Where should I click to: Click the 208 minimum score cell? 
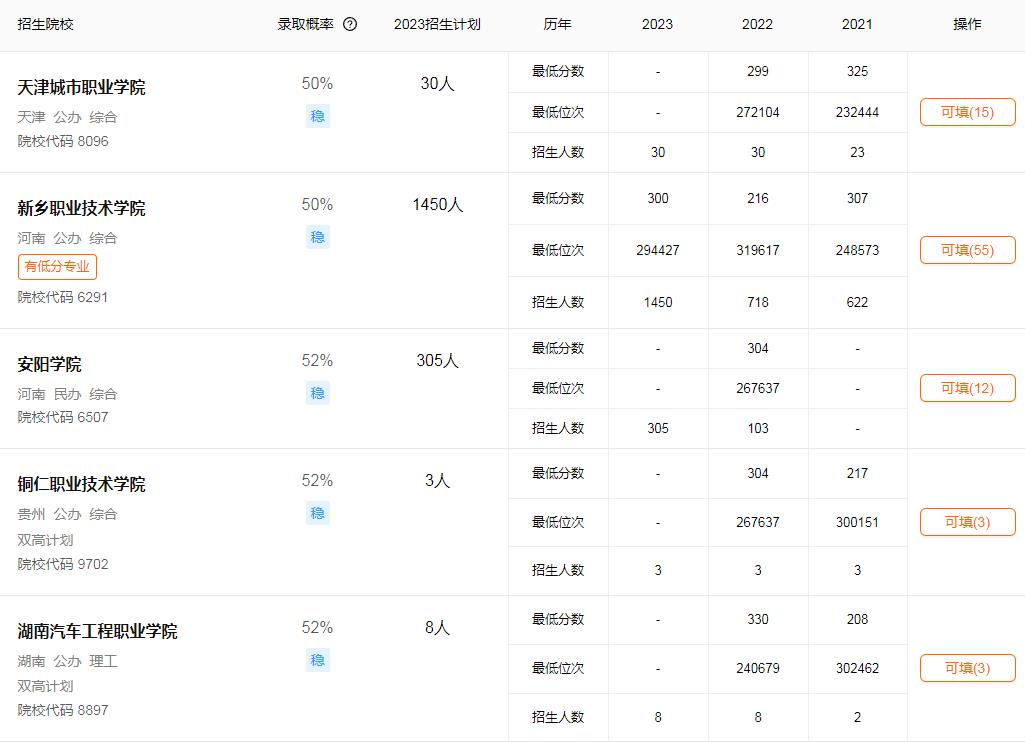857,619
